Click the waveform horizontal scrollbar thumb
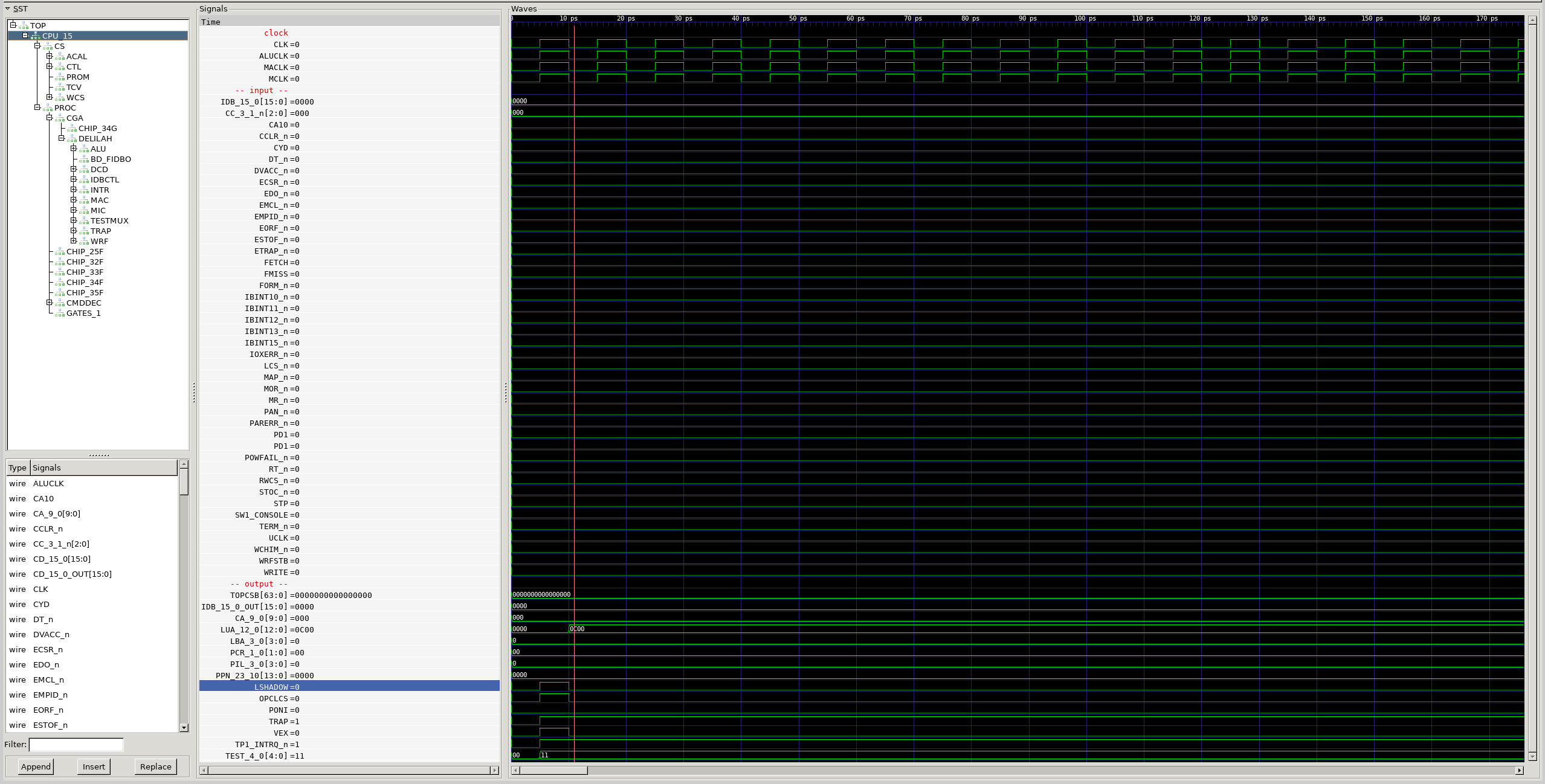Screen dimensions: 1545x784 [553, 770]
